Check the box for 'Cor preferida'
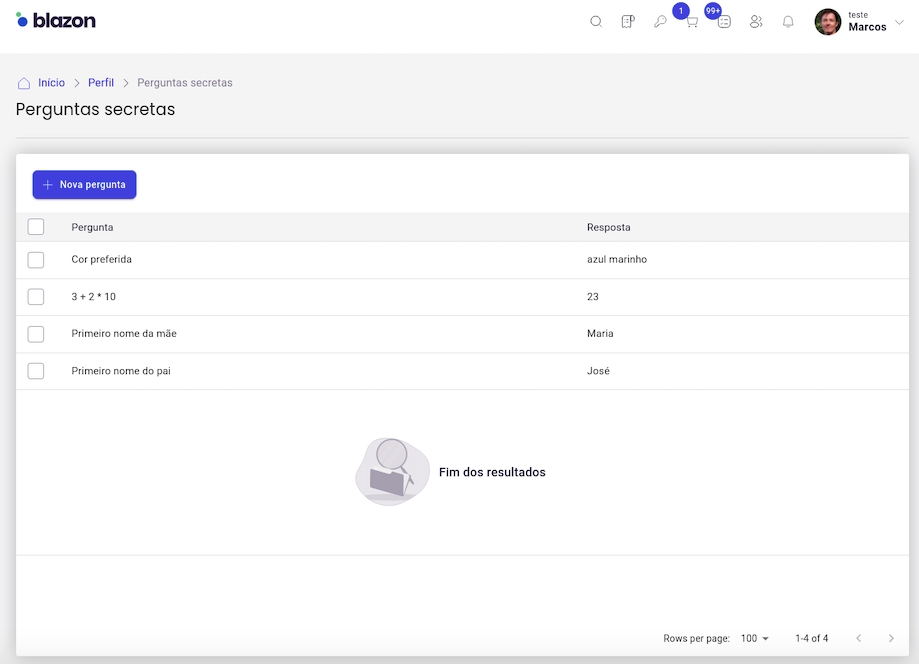Screen dimensions: 919x664 point(36,260)
